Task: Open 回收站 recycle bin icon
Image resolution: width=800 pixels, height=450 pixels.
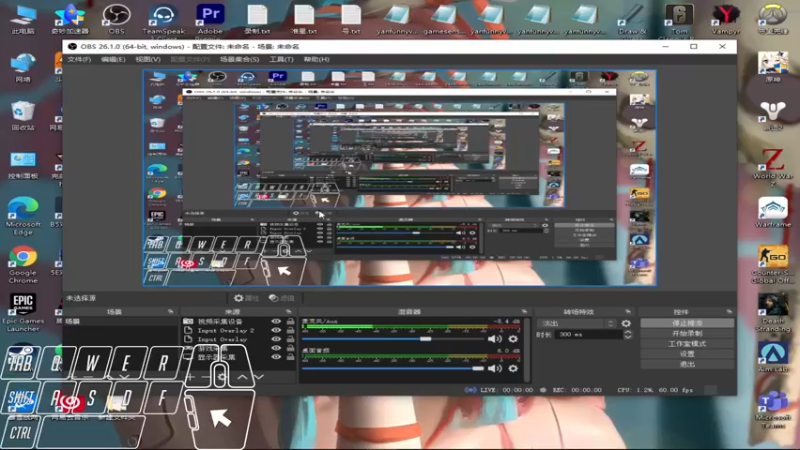Action: pos(23,116)
